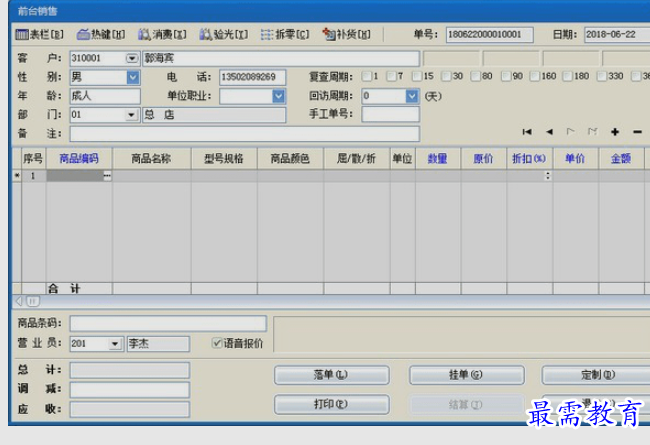Click the 打印(P) button
This screenshot has height=445, width=650.
point(332,404)
